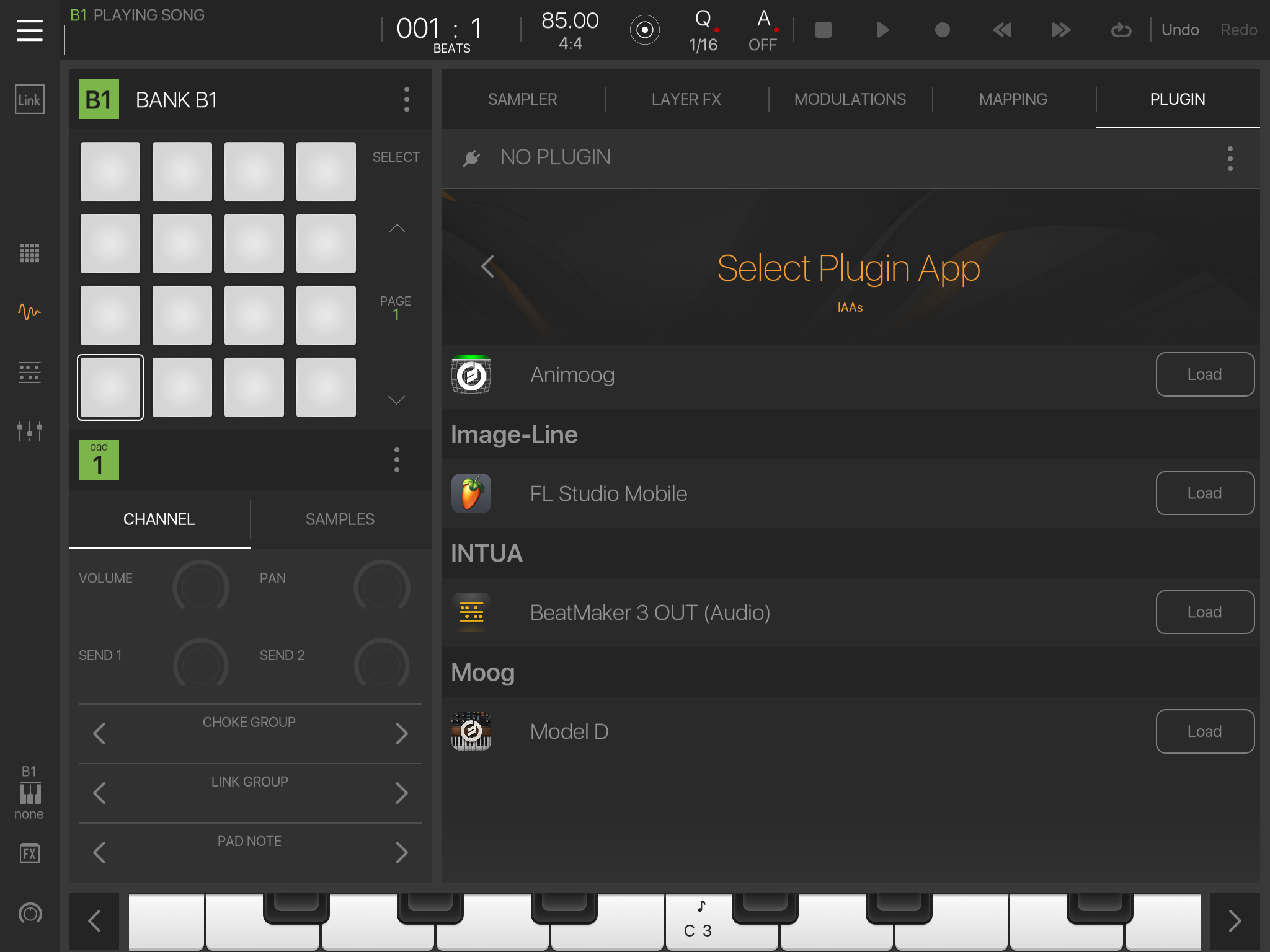Increase PAD NOTE with right arrow
The height and width of the screenshot is (952, 1270).
click(x=402, y=852)
